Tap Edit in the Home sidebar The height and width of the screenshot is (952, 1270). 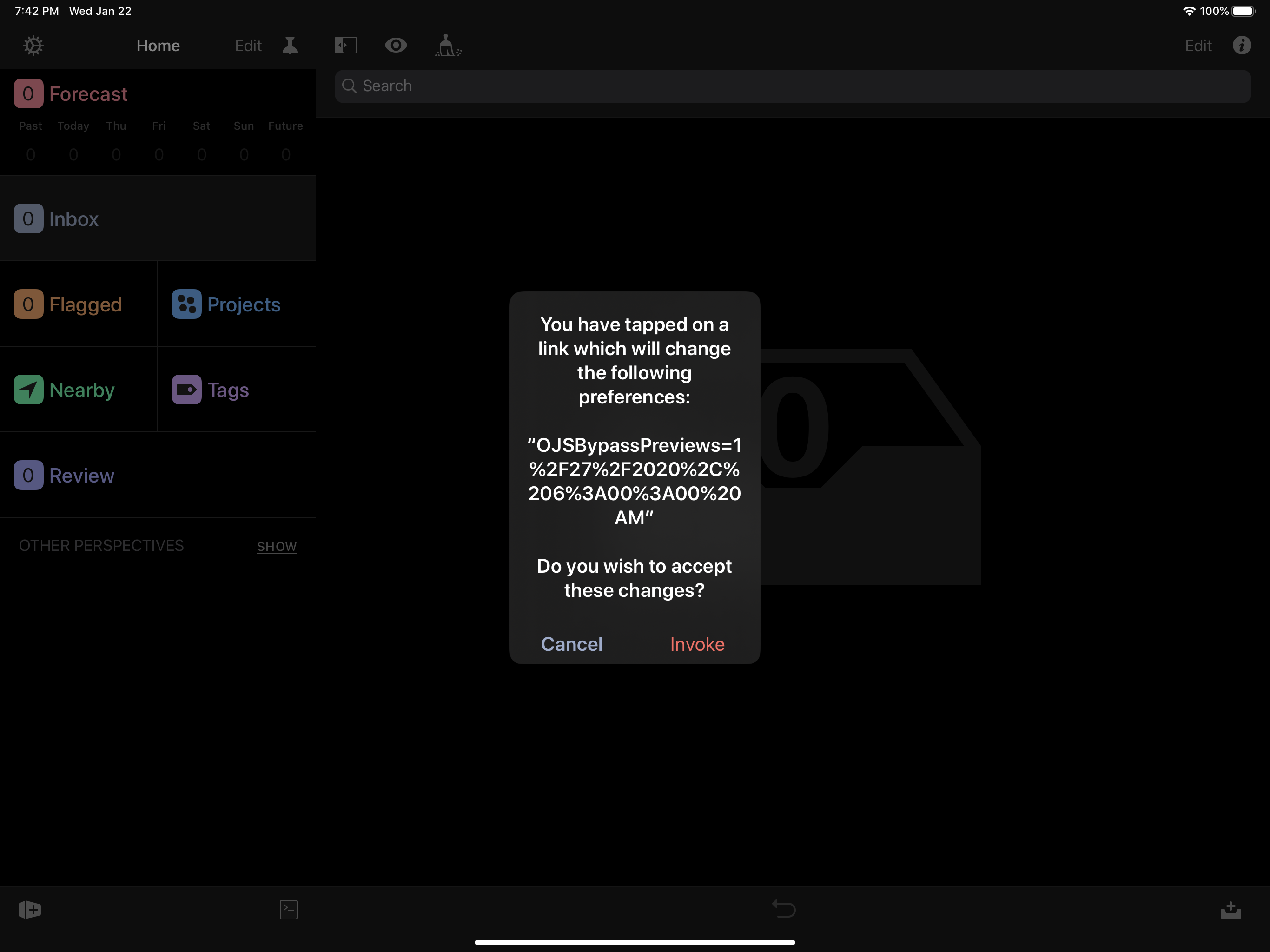[248, 46]
